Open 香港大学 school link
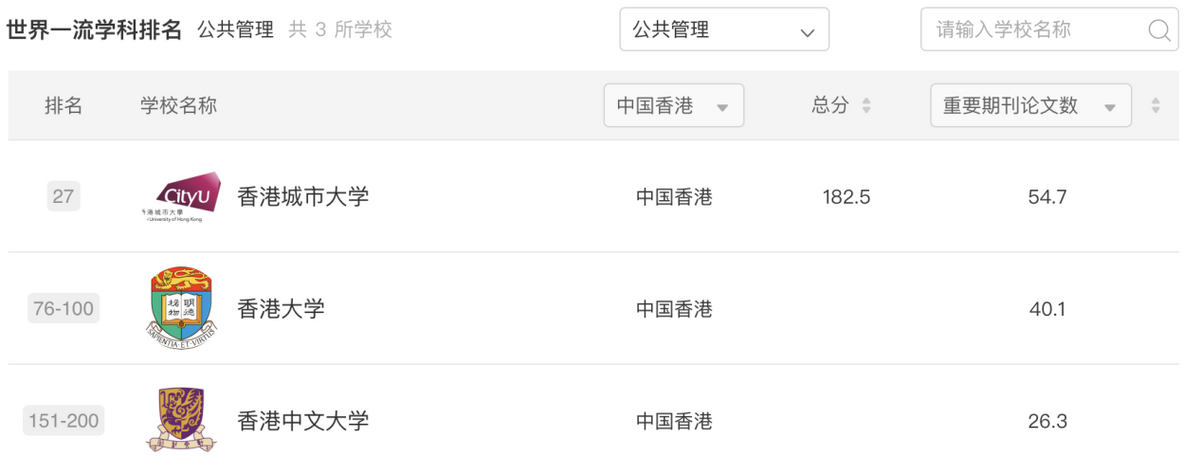This screenshot has height=475, width=1200. pyautogui.click(x=281, y=309)
